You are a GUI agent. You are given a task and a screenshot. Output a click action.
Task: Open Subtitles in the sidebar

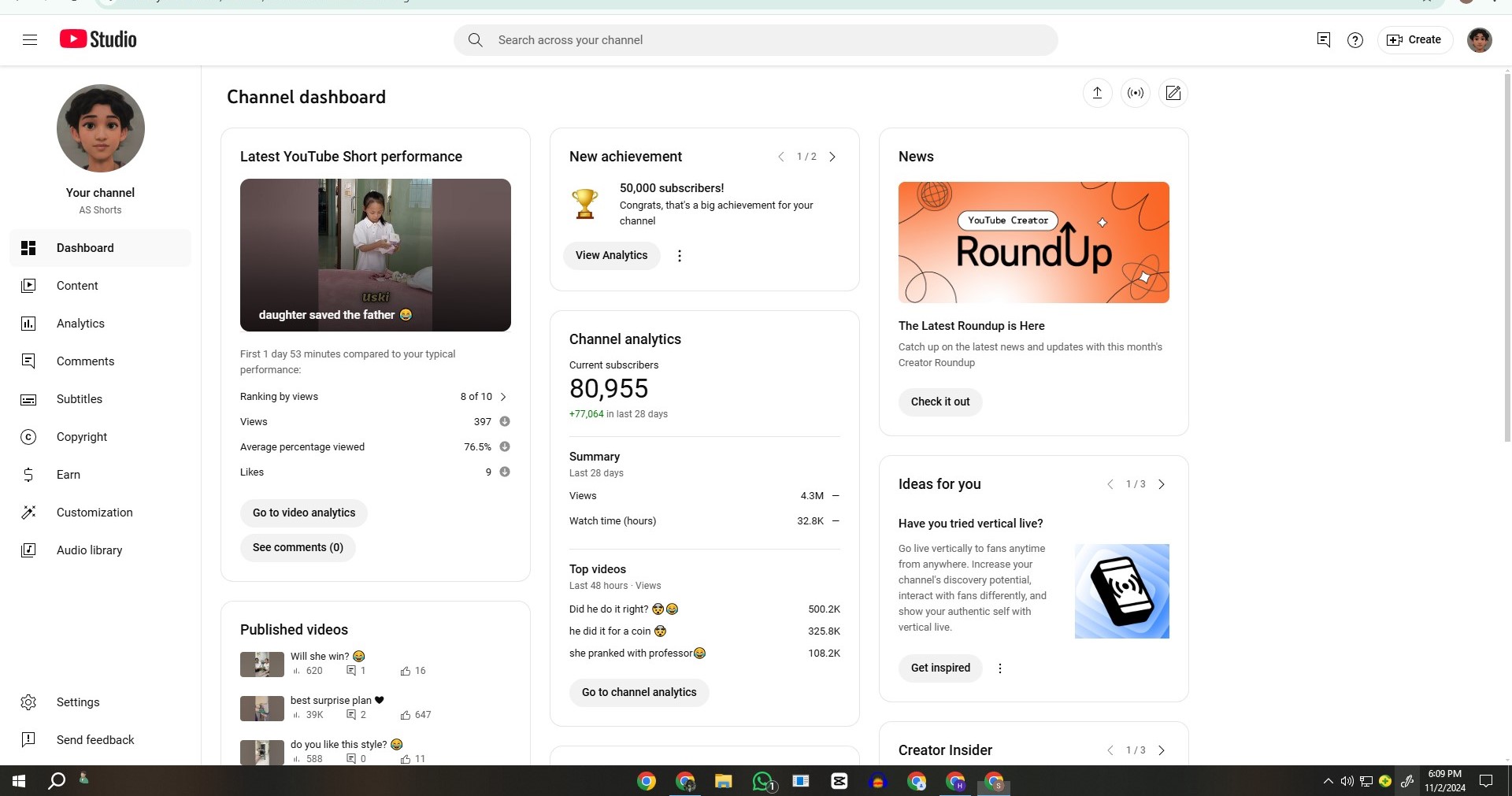(x=101, y=399)
